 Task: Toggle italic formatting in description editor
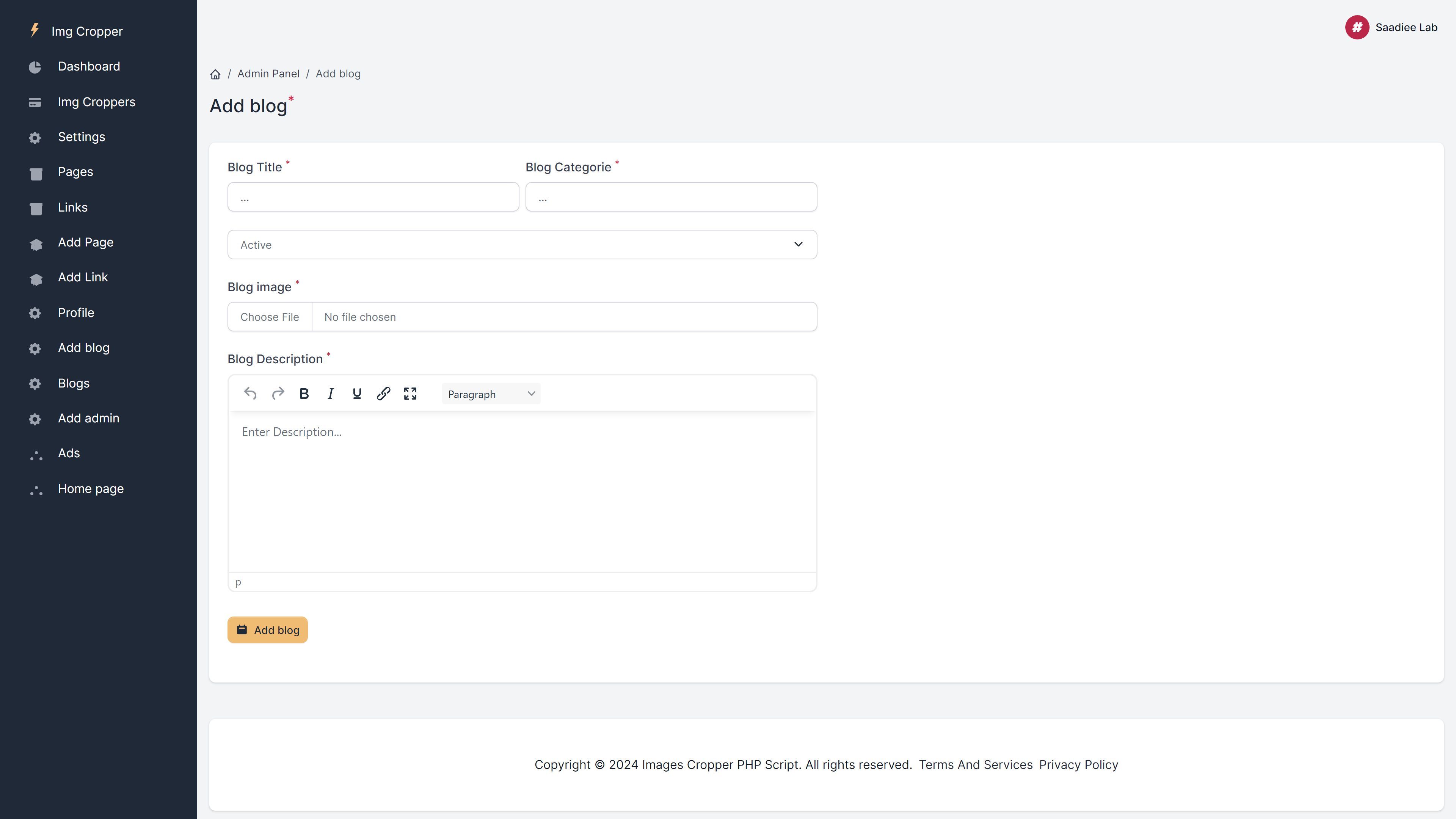331,394
